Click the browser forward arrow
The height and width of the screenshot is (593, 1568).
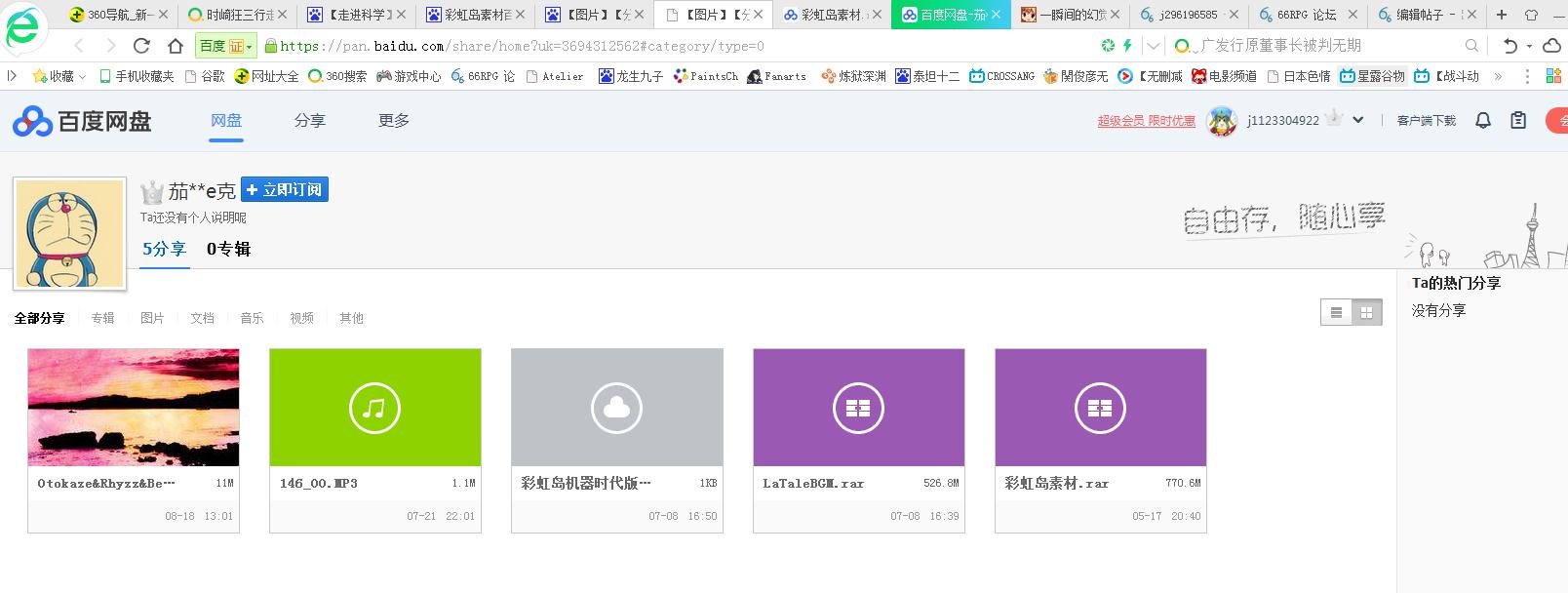tap(110, 46)
